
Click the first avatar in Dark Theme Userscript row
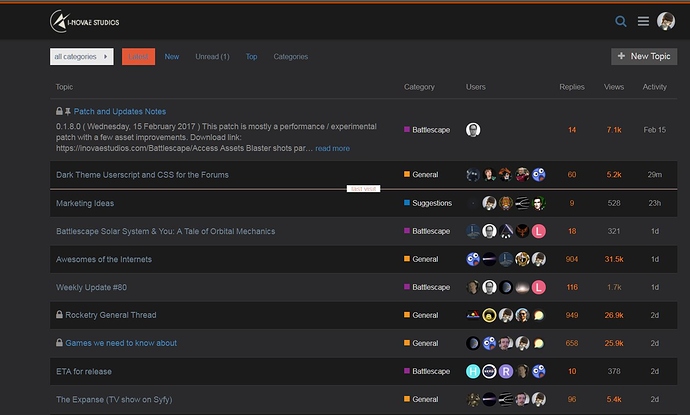[x=473, y=175]
